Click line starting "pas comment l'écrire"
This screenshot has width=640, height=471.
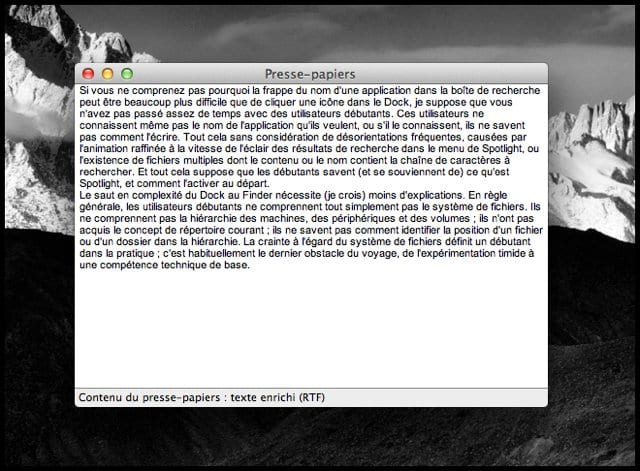pos(303,137)
